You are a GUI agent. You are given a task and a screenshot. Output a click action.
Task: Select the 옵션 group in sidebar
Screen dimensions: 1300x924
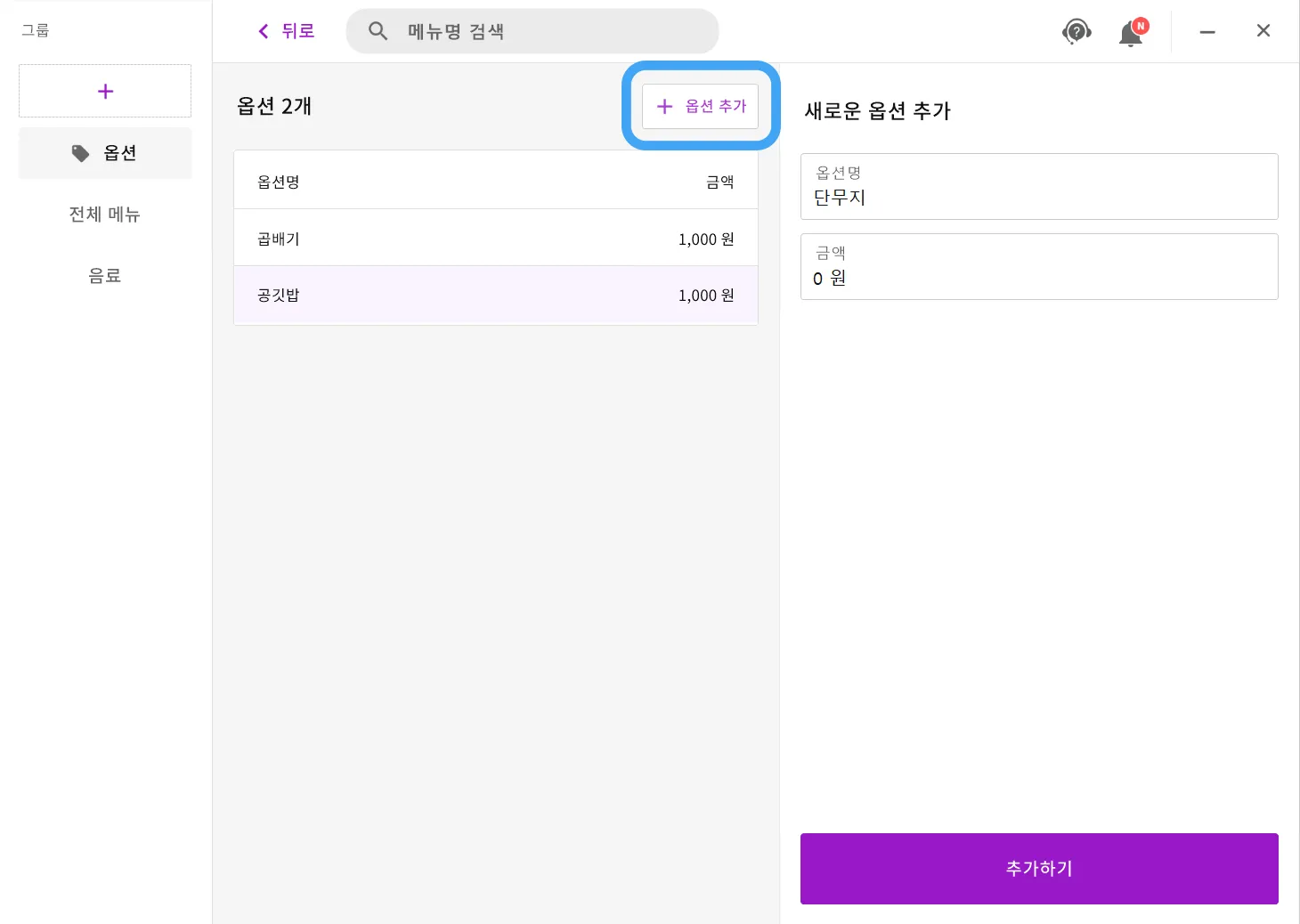pyautogui.click(x=105, y=153)
